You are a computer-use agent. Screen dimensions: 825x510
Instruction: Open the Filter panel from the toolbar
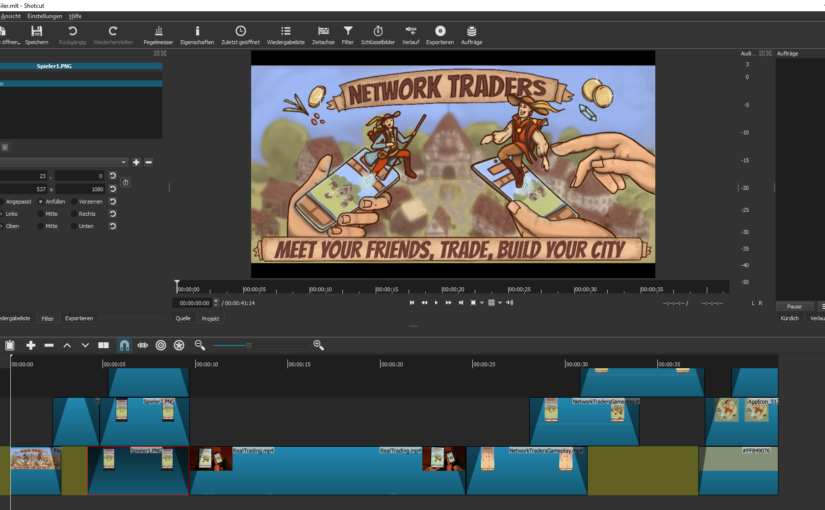(348, 35)
